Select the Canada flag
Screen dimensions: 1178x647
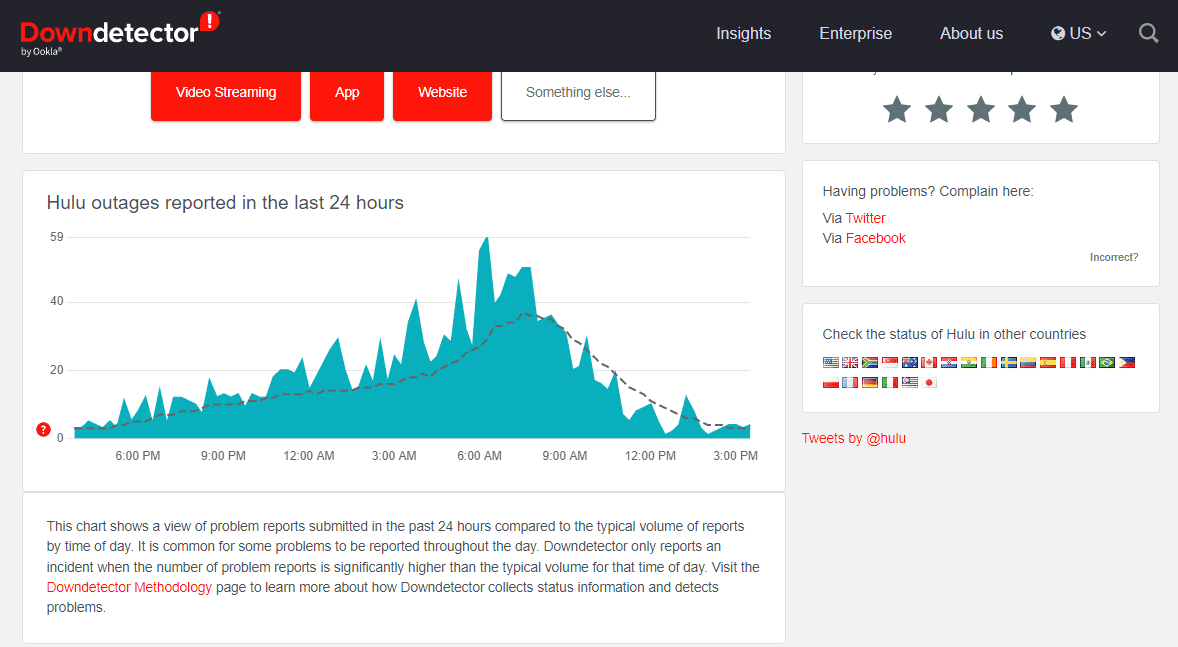(x=929, y=363)
